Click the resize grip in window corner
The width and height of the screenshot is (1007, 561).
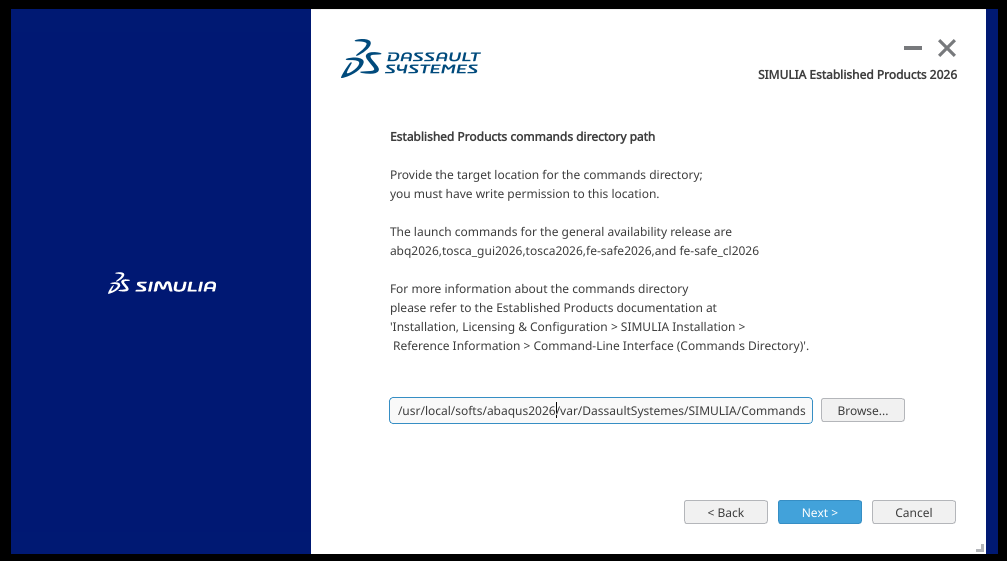[x=980, y=548]
